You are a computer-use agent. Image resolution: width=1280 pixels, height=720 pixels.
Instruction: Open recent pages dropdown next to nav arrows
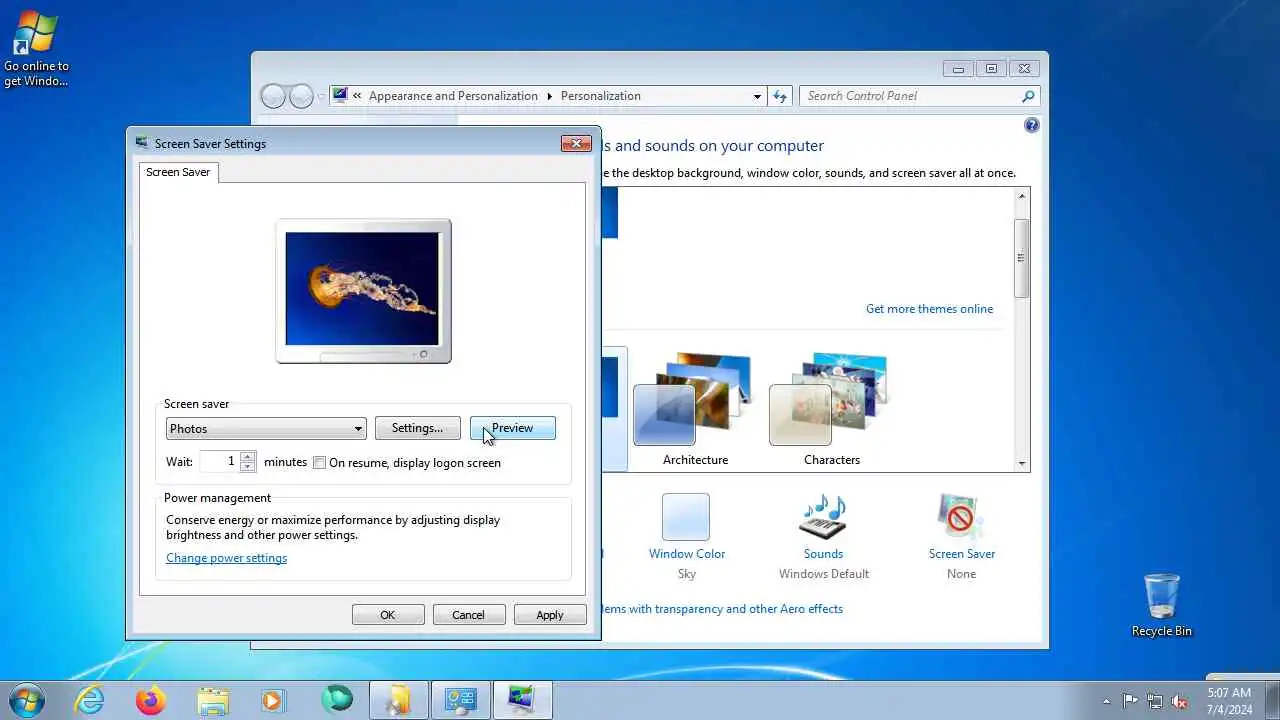click(x=321, y=97)
